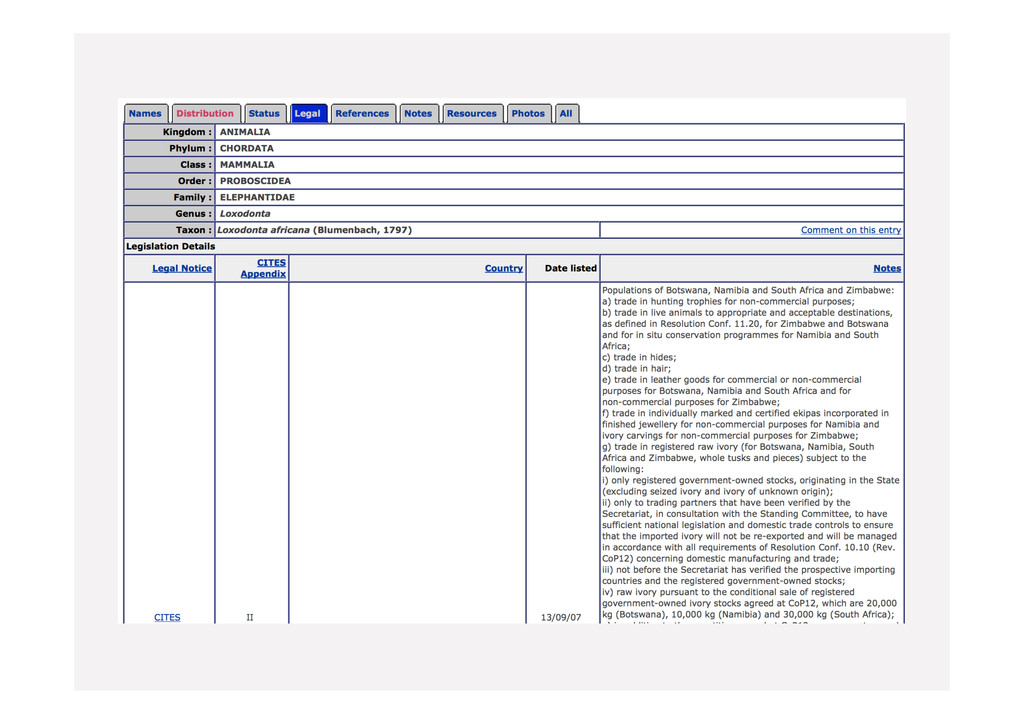This screenshot has height=724, width=1024.
Task: Click the 'Kingdom :' label cell
Action: pos(169,132)
